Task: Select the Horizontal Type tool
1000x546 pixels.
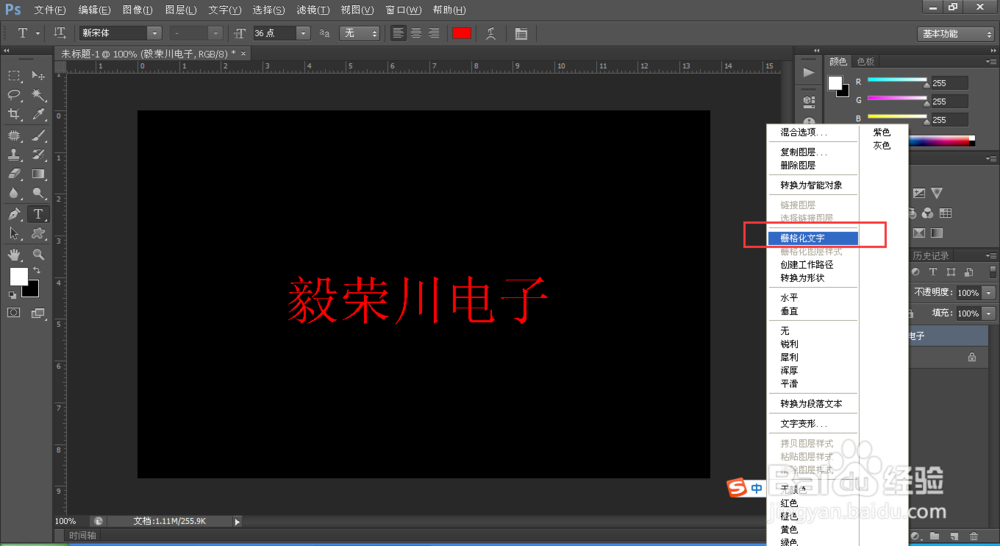Action: click(x=38, y=214)
